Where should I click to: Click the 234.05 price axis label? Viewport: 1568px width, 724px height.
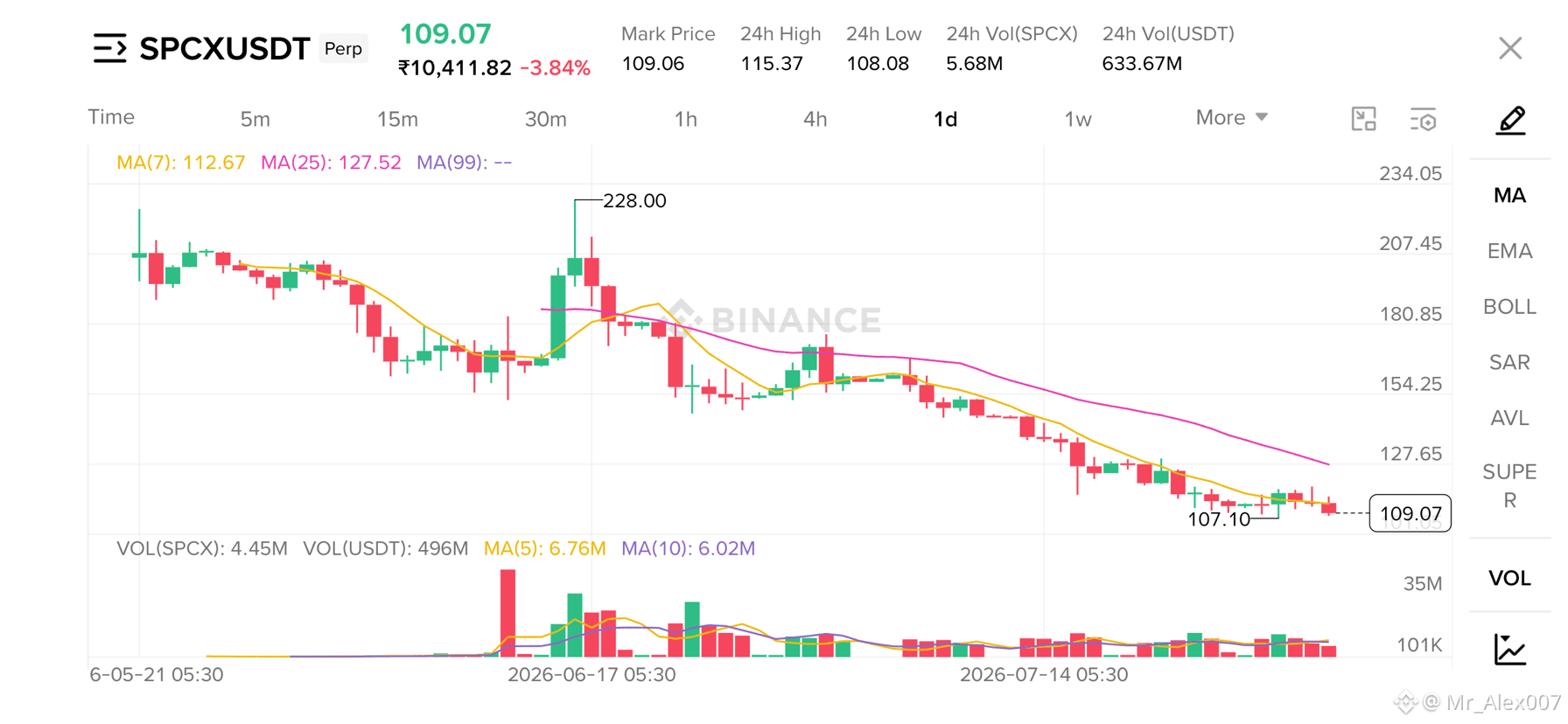tap(1410, 174)
